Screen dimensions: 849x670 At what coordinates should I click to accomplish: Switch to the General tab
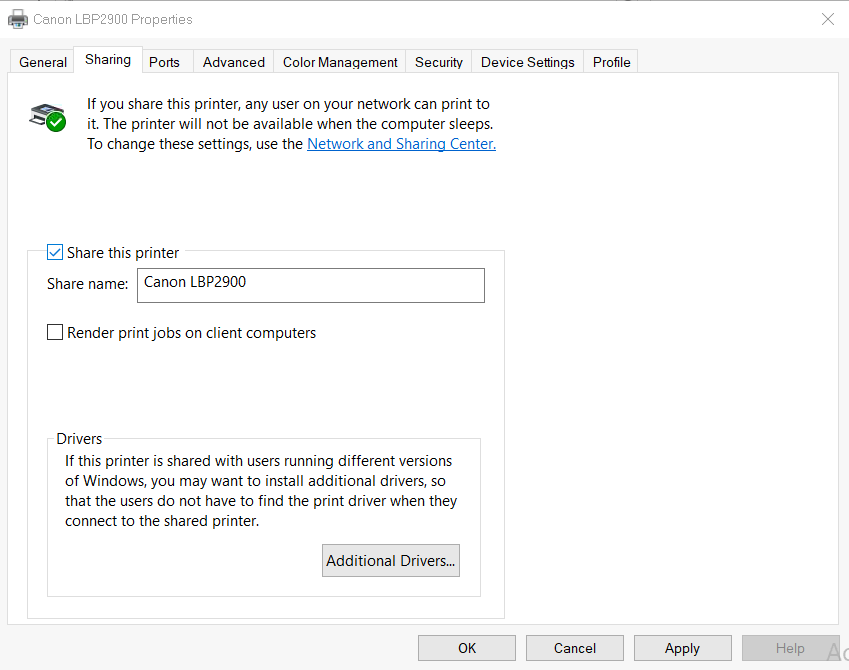(x=43, y=62)
